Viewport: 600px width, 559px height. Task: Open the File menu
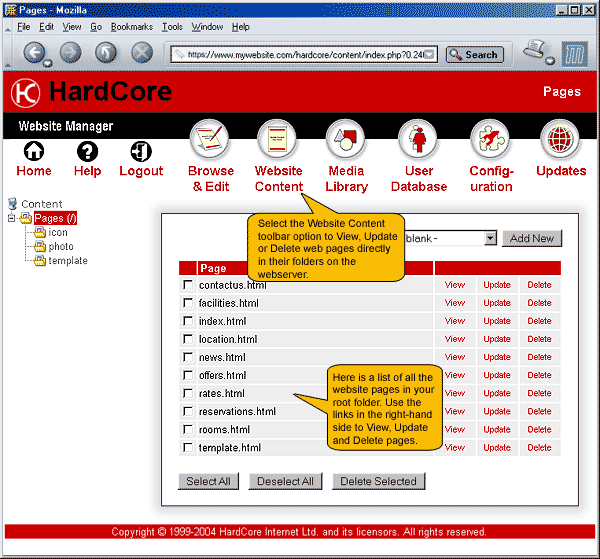coord(24,27)
